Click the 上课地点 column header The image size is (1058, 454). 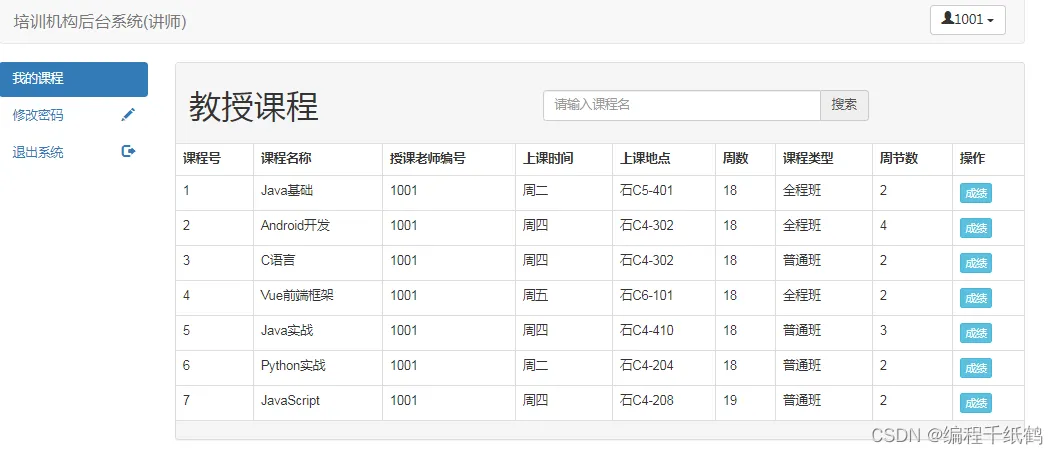click(x=645, y=159)
